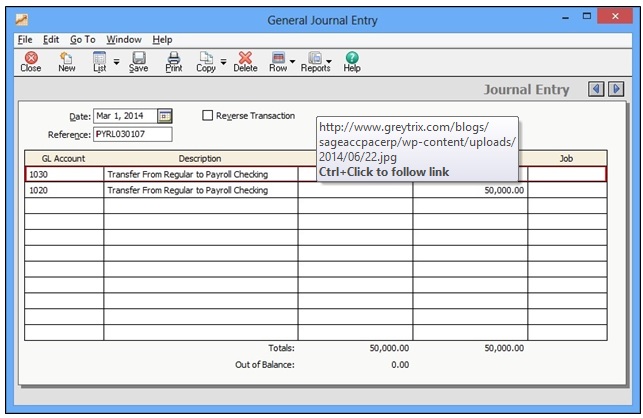Open the Edit menu
Image resolution: width=643 pixels, height=418 pixels.
pos(51,40)
